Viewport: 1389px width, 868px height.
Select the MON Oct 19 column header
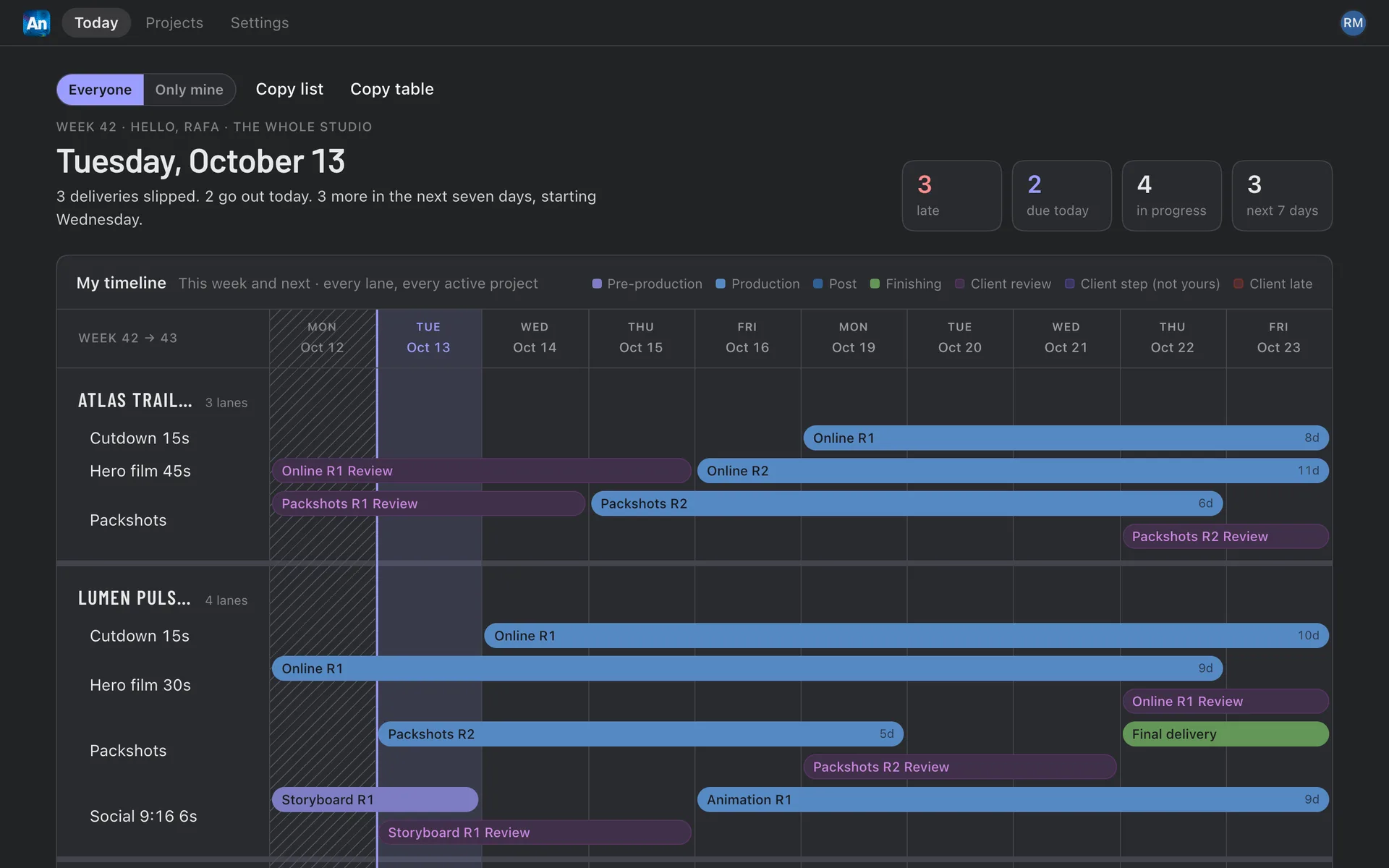tap(854, 338)
